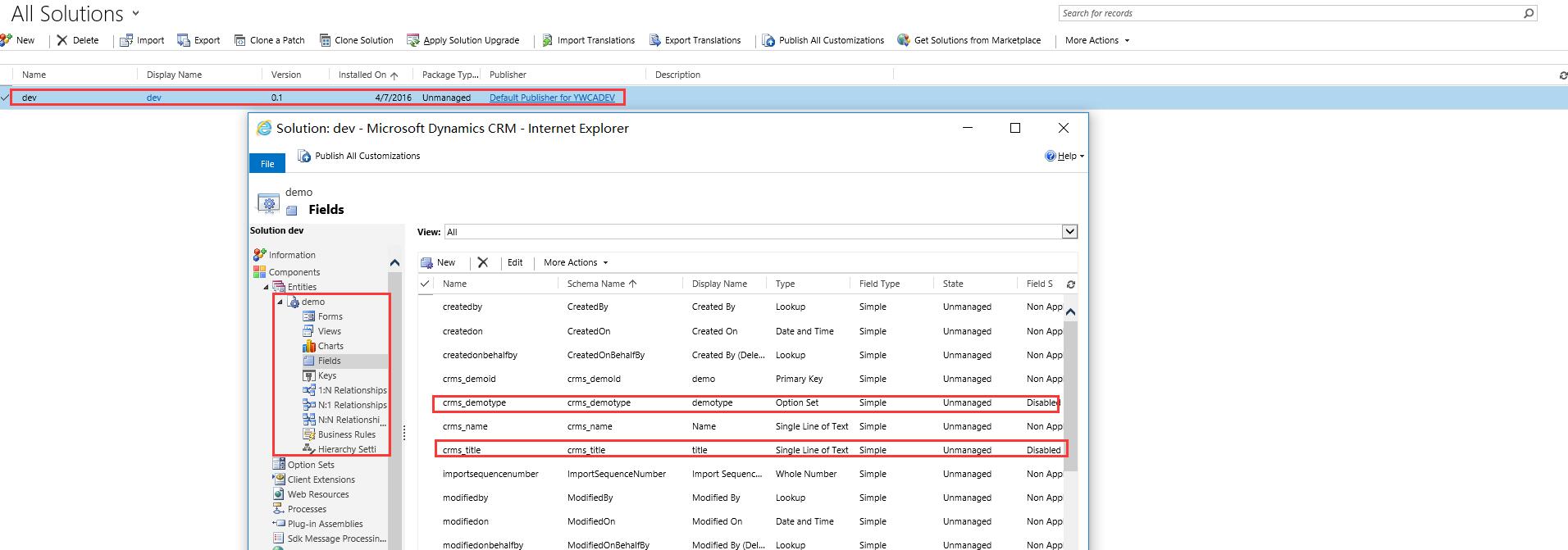Click New in the All Solutions toolbar
The width and height of the screenshot is (1568, 550).
click(17, 40)
